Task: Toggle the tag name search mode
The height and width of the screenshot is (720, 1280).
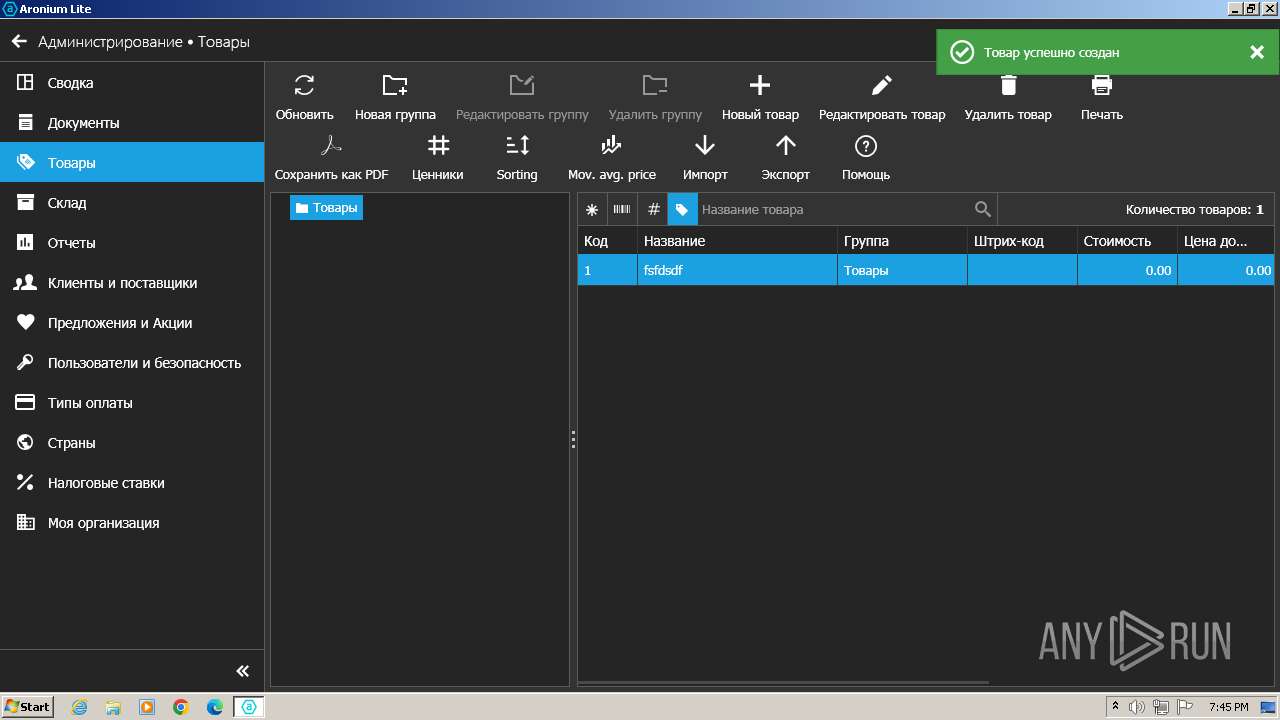Action: 682,210
